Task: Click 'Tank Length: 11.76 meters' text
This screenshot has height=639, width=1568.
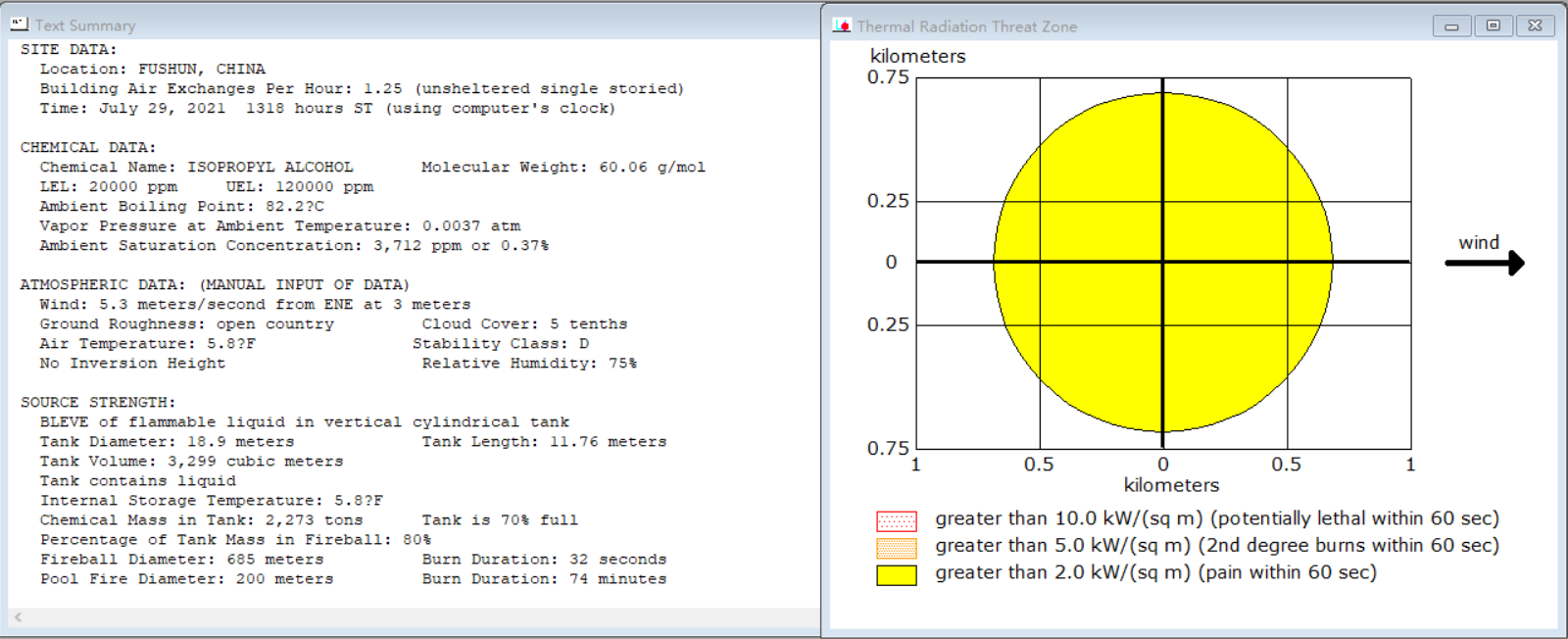Action: [x=544, y=441]
